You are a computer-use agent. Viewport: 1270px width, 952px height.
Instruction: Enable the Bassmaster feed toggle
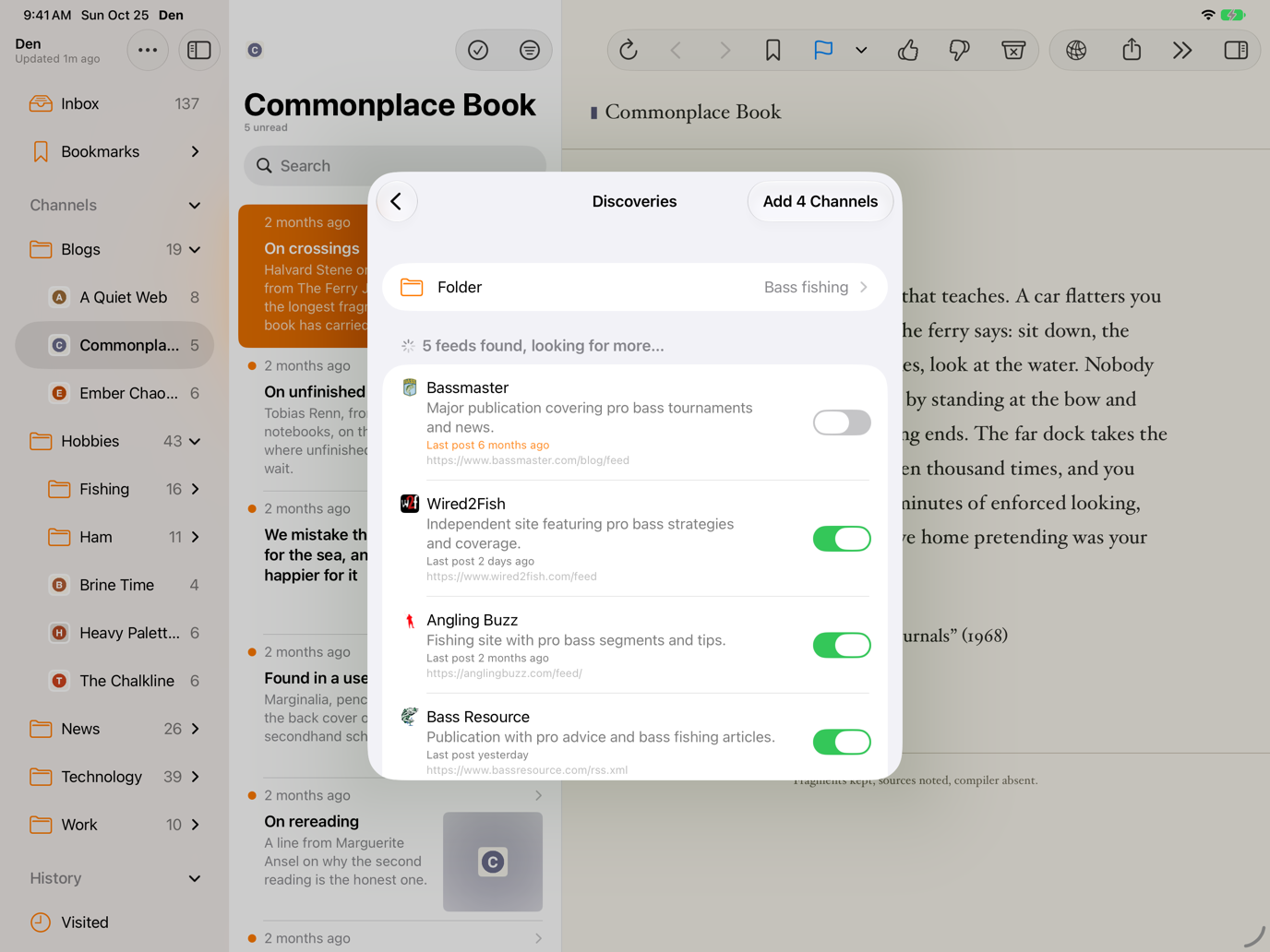842,422
